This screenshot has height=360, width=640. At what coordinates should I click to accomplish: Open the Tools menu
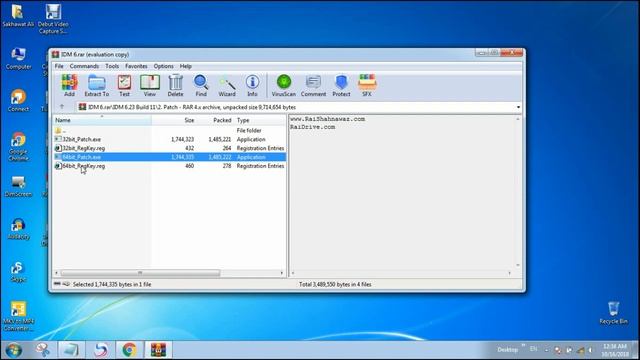[x=112, y=66]
